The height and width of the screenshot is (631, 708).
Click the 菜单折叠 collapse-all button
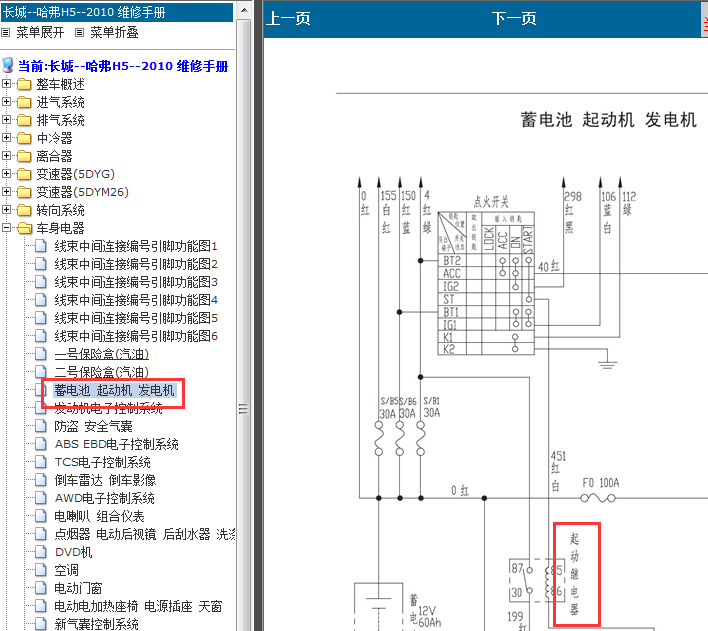(x=114, y=33)
